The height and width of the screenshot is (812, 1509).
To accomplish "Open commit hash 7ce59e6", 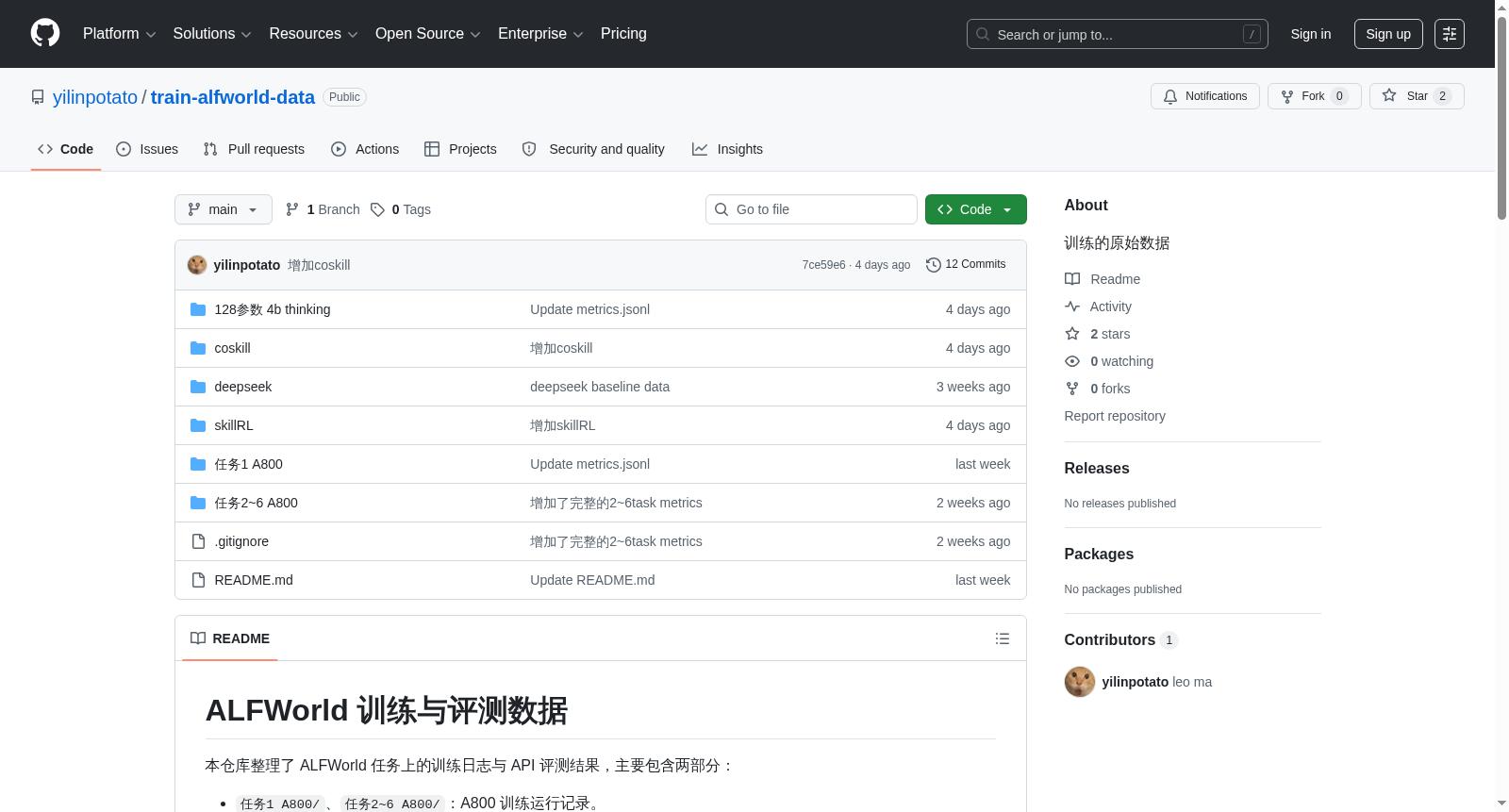I will point(823,265).
